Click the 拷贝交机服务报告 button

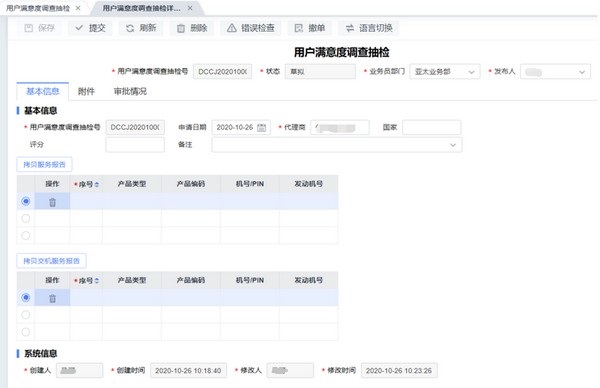coord(51,261)
